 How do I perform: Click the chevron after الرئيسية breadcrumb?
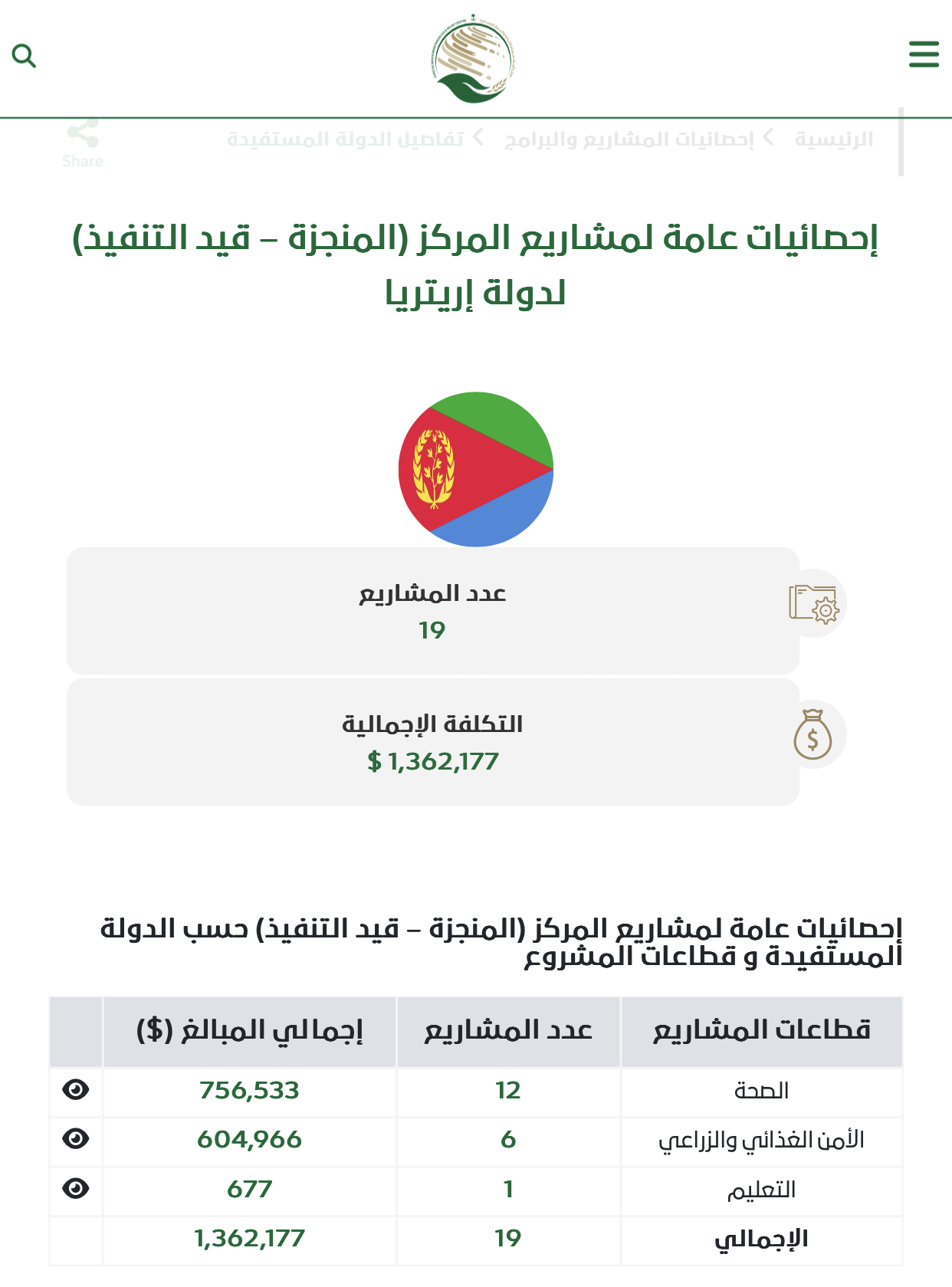[769, 139]
